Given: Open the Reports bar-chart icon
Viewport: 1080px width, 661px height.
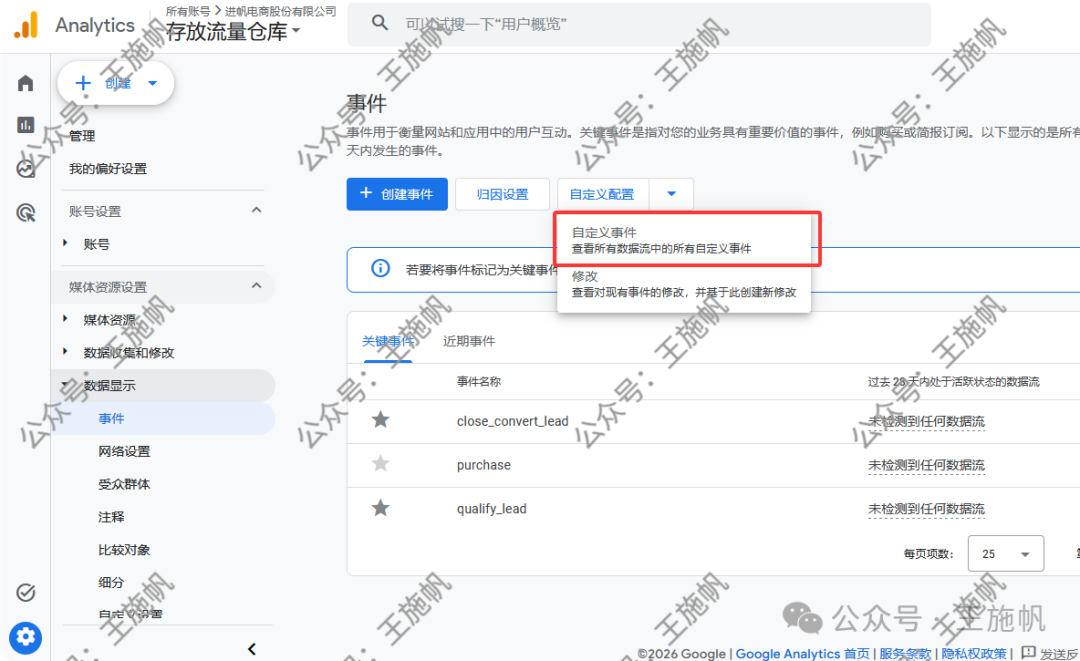Looking at the screenshot, I should tap(25, 125).
